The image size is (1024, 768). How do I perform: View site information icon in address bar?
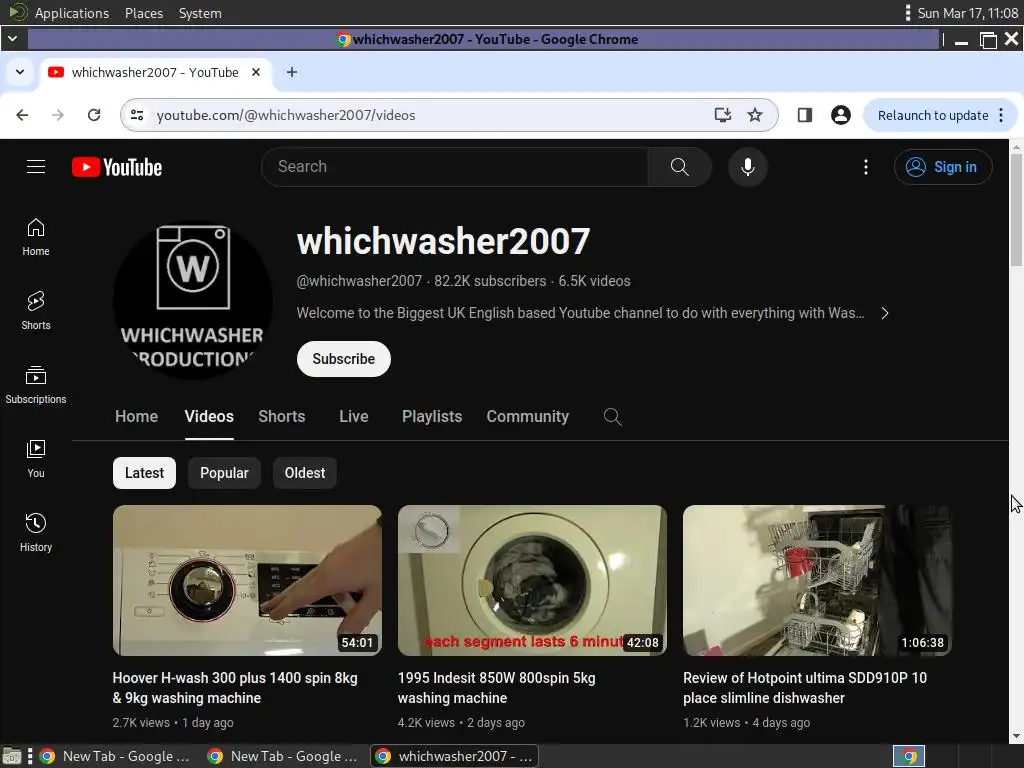coord(137,115)
